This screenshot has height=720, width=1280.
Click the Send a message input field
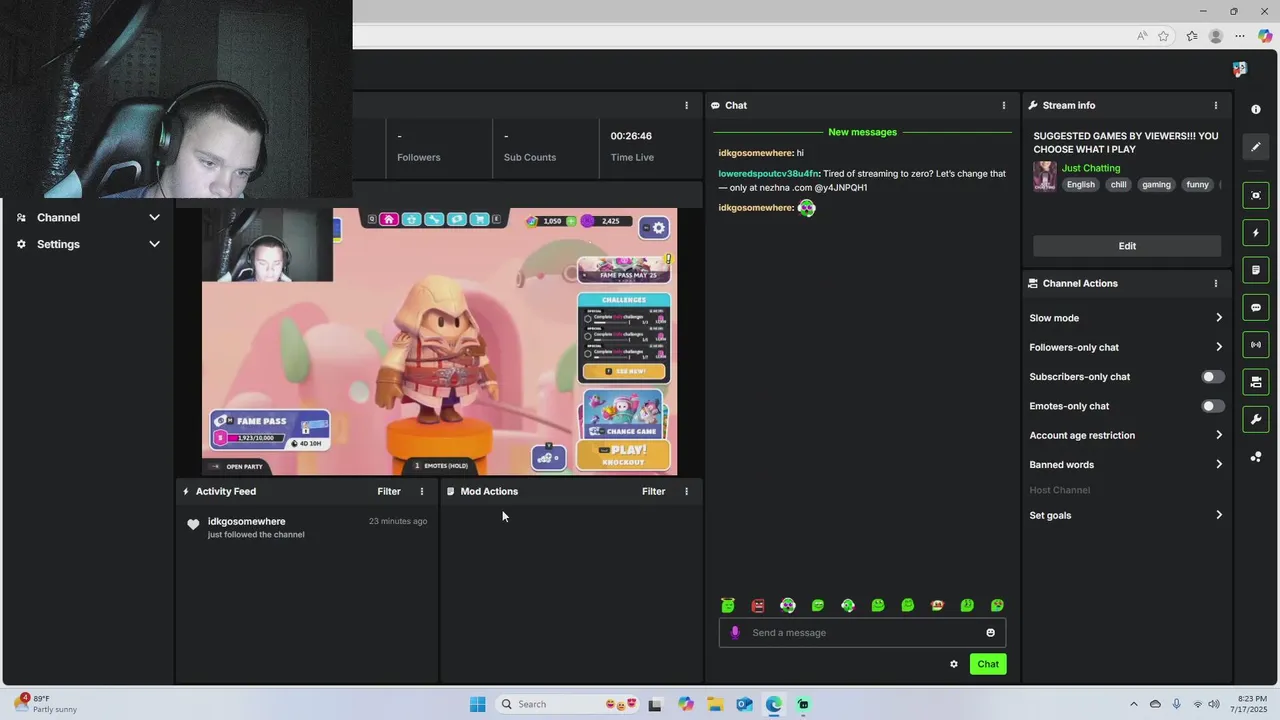(862, 632)
